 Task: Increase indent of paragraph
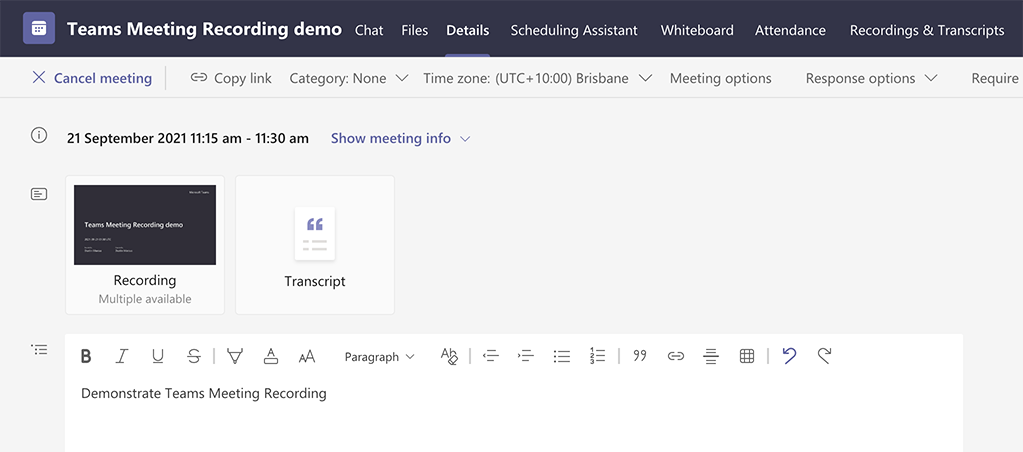click(x=526, y=356)
